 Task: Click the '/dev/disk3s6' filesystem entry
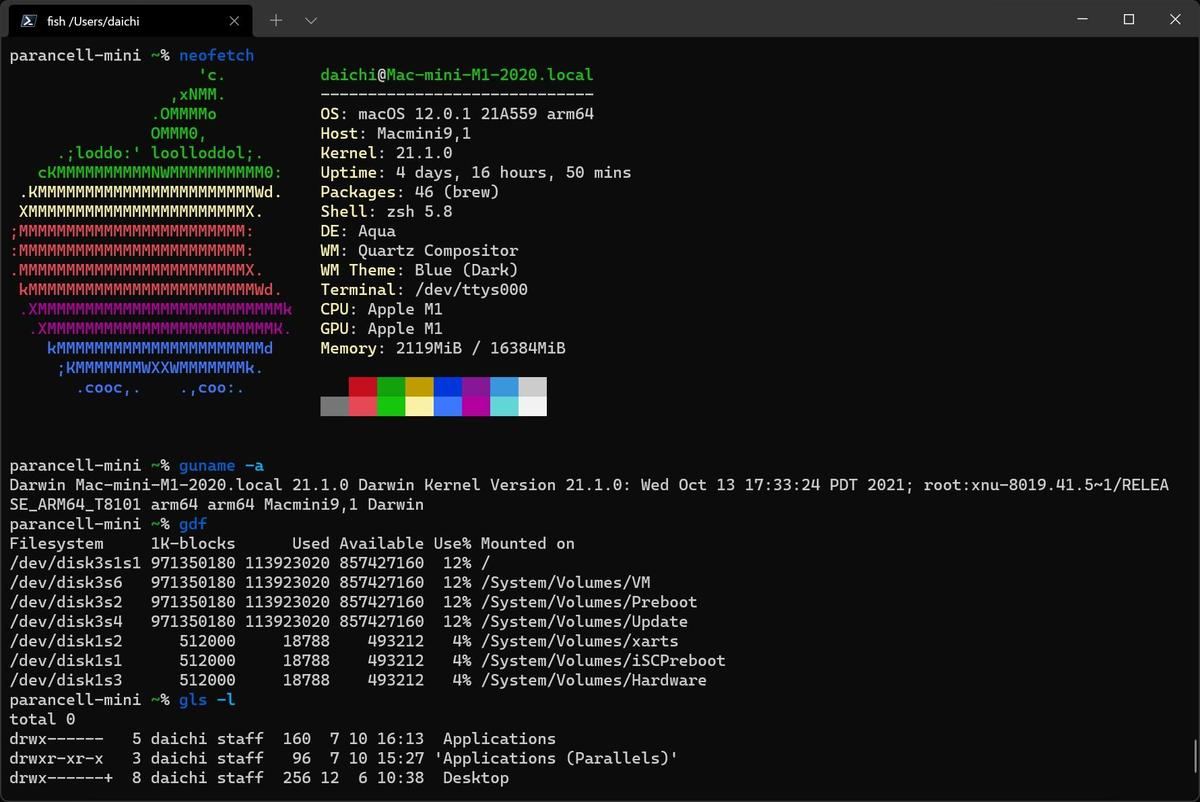pyautogui.click(x=66, y=582)
